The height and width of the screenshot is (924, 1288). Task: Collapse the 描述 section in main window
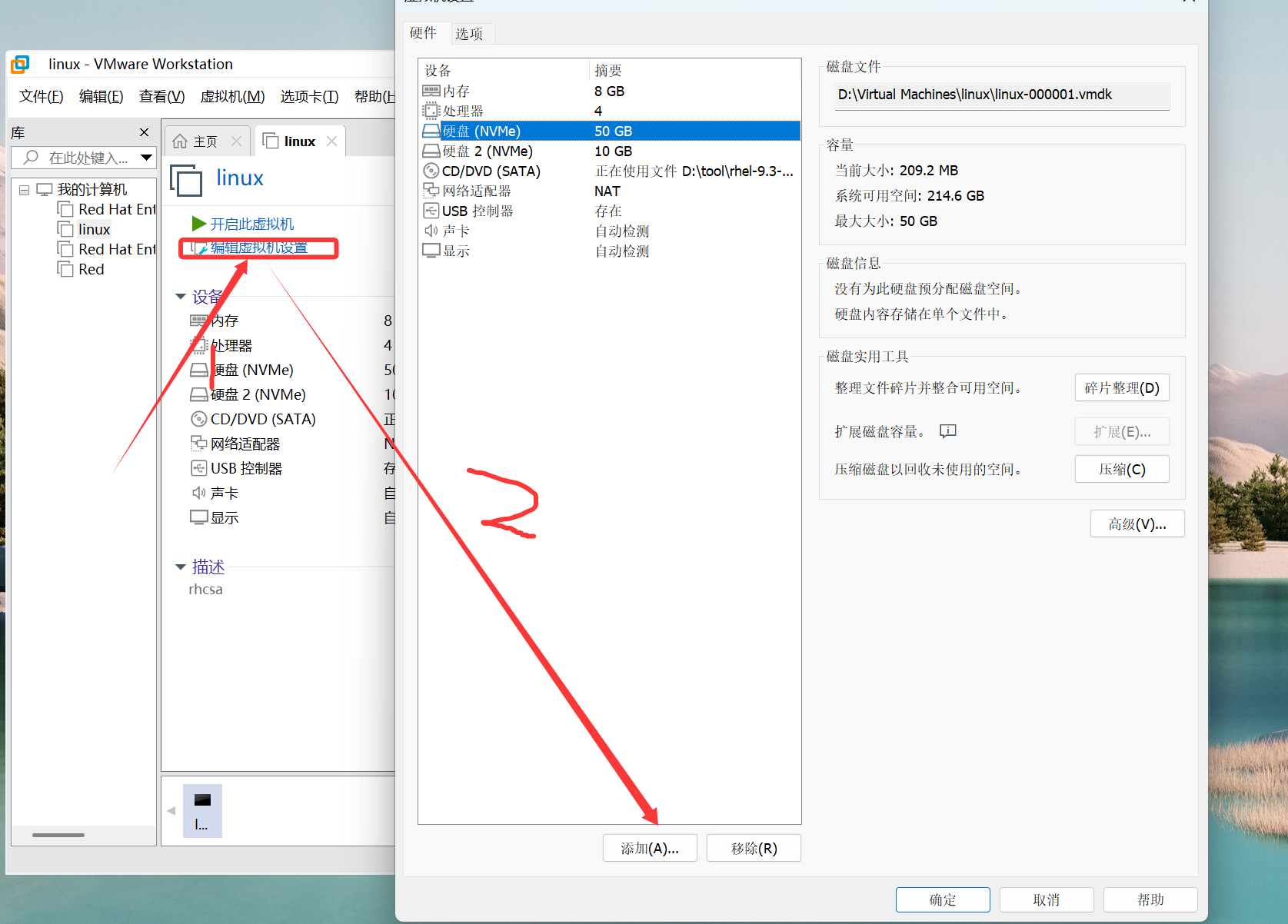click(x=181, y=567)
